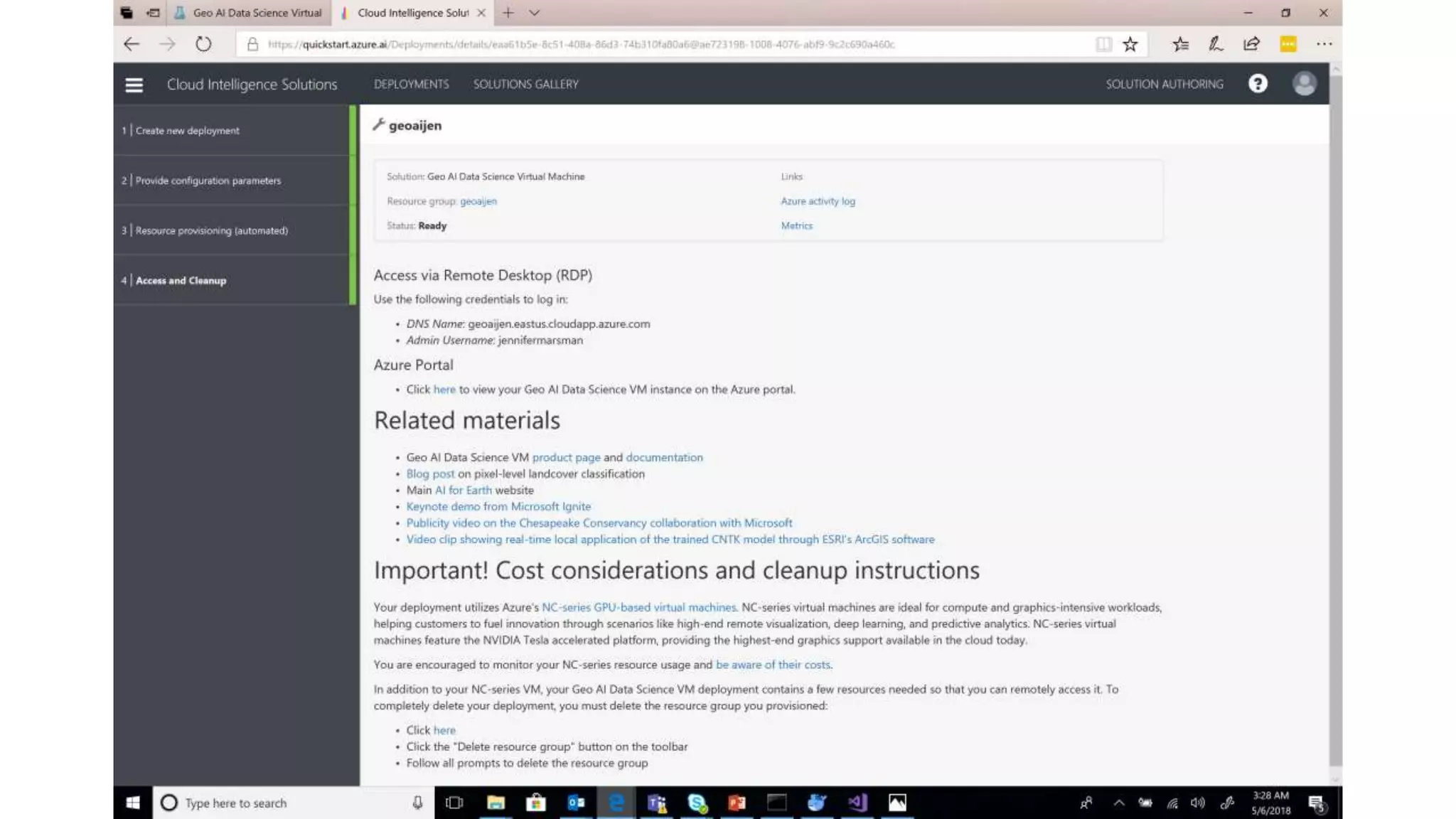Click the help question mark icon
The image size is (1456, 819).
pyautogui.click(x=1258, y=84)
